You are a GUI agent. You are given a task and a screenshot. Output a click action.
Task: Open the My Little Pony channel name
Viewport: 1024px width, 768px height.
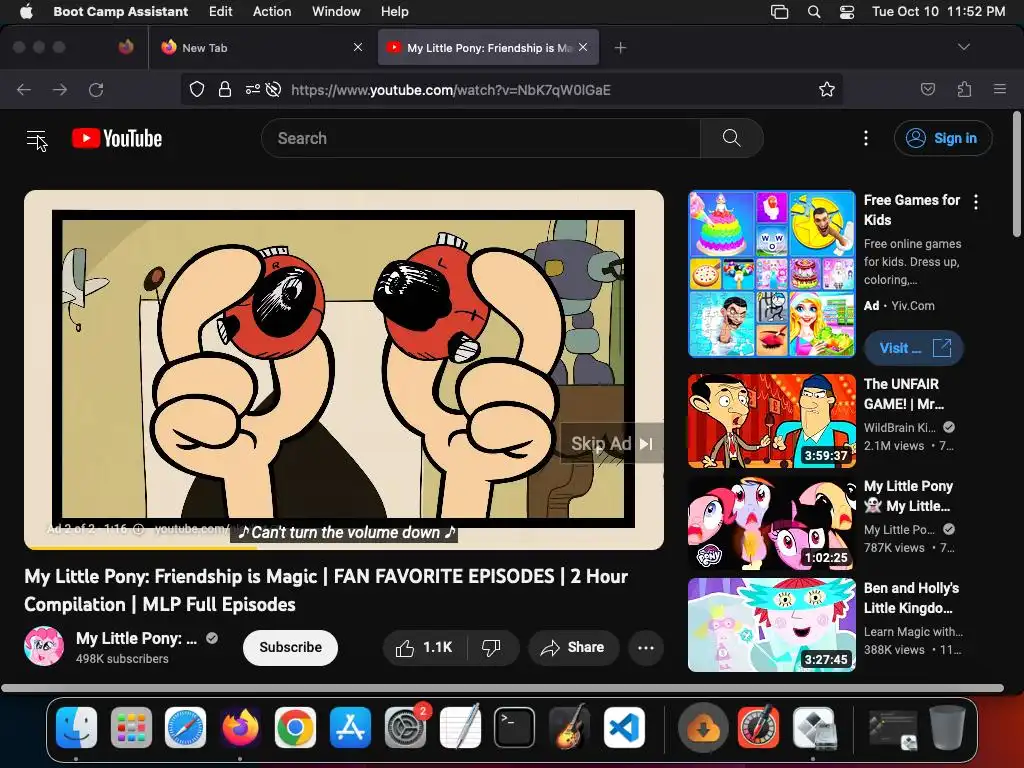[x=136, y=638]
